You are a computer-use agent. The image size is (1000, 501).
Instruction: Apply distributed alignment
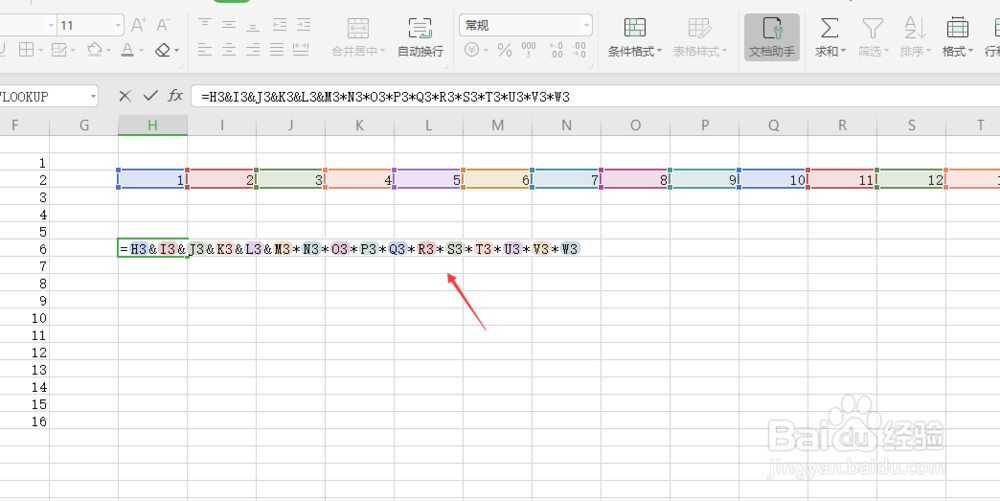tap(301, 49)
